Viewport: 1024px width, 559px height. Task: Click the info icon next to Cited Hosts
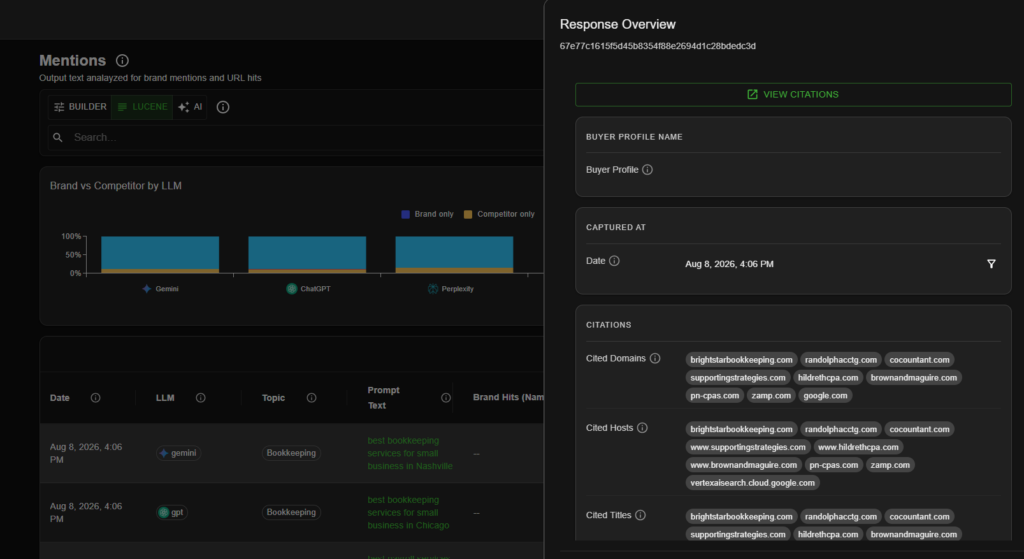[642, 428]
